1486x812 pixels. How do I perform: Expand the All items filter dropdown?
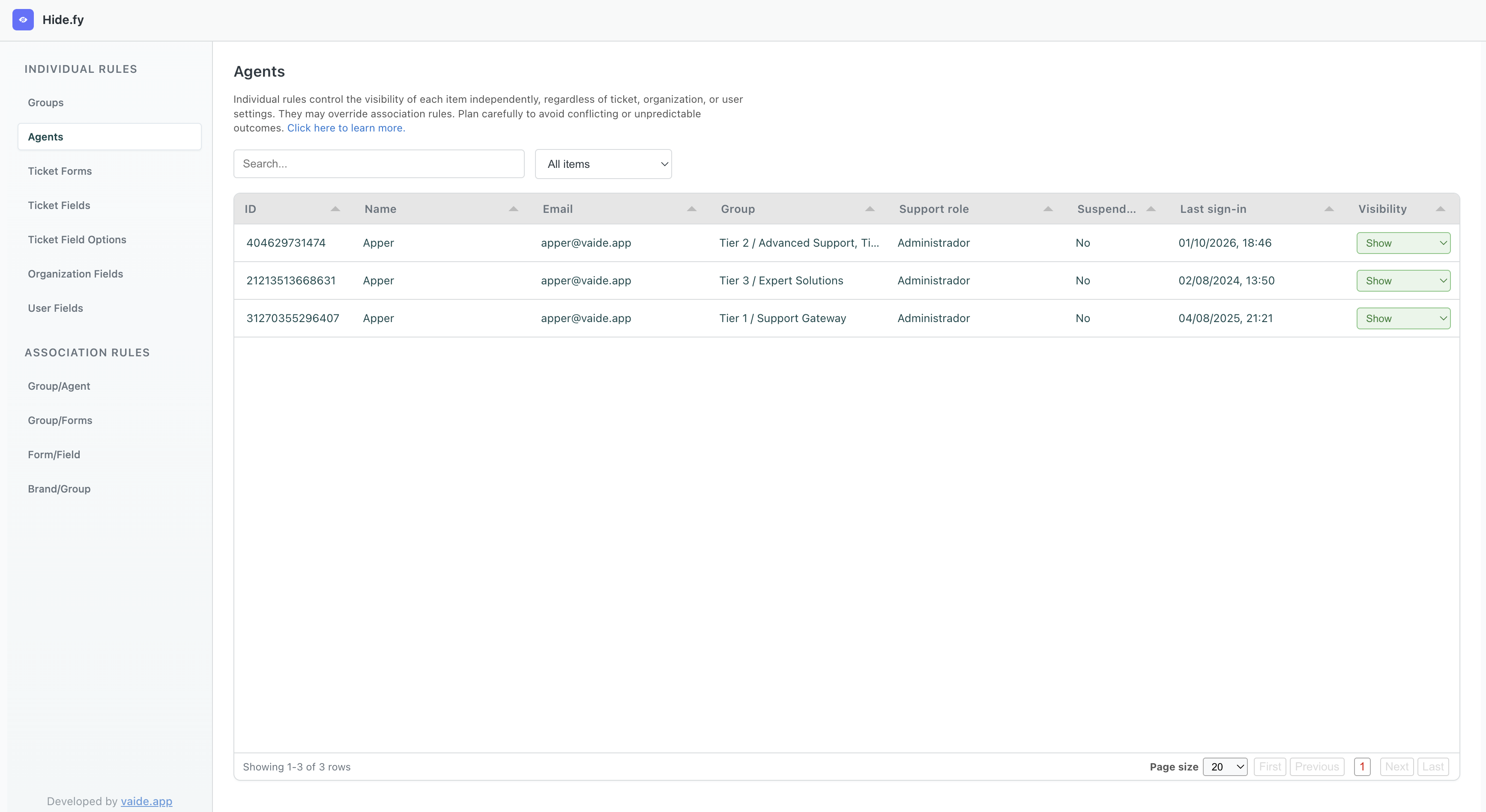point(603,164)
